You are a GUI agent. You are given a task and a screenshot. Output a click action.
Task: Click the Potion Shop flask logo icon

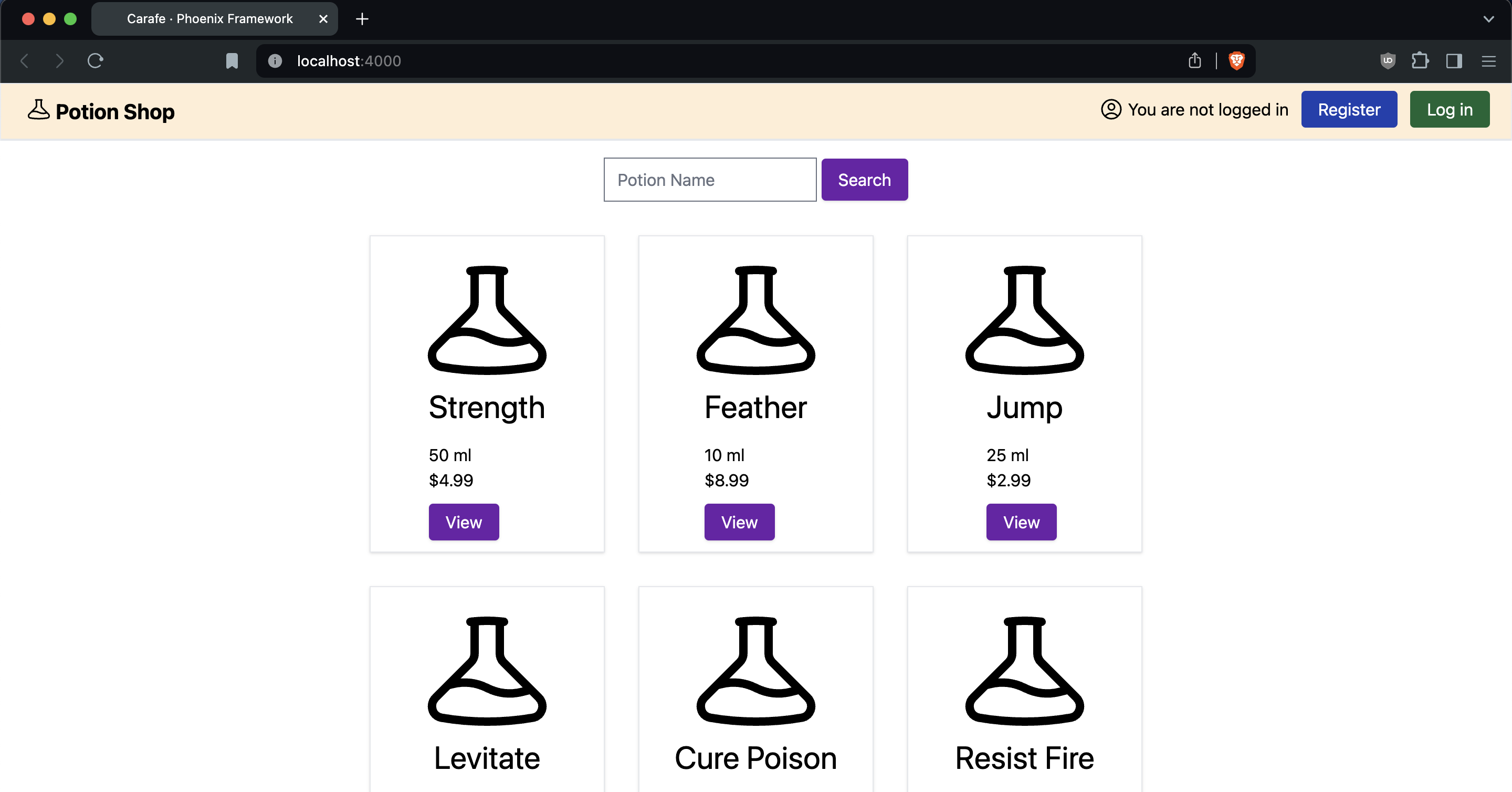coord(39,110)
